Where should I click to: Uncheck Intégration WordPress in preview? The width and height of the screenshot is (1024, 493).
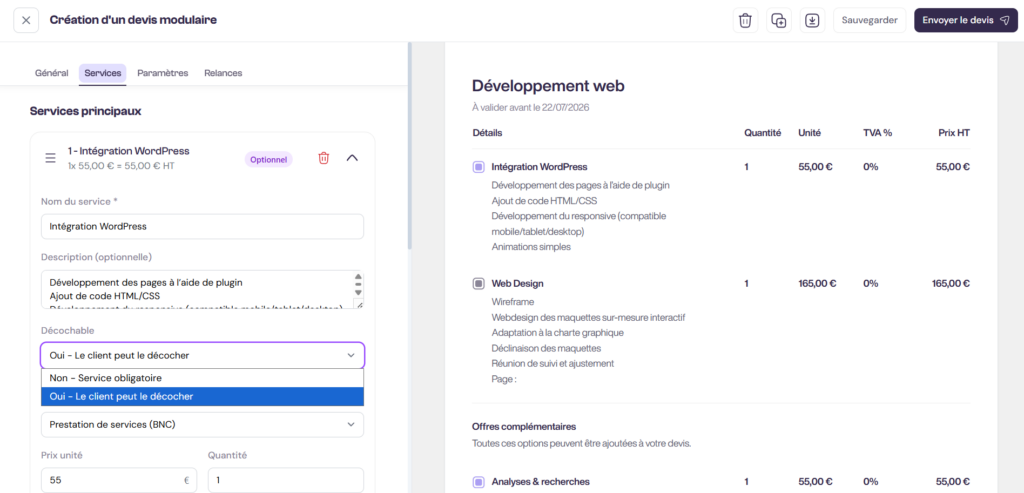coord(479,167)
